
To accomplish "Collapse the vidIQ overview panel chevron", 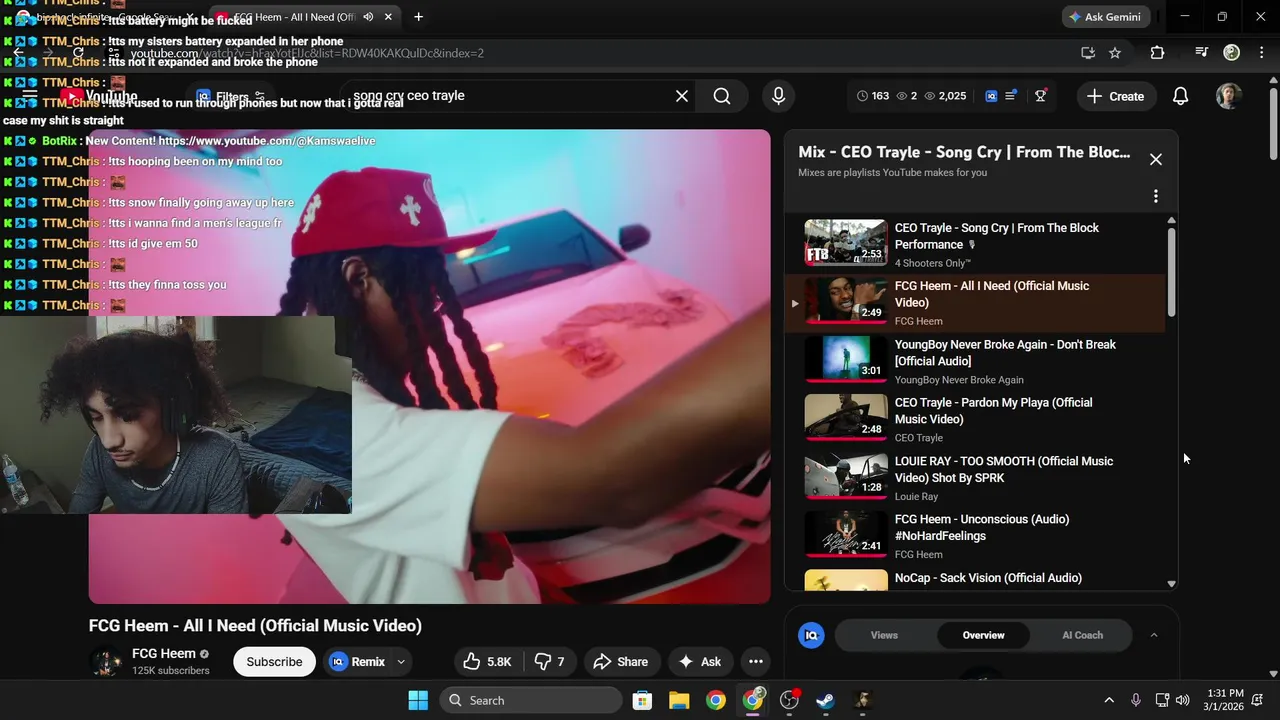I will pos(1153,635).
